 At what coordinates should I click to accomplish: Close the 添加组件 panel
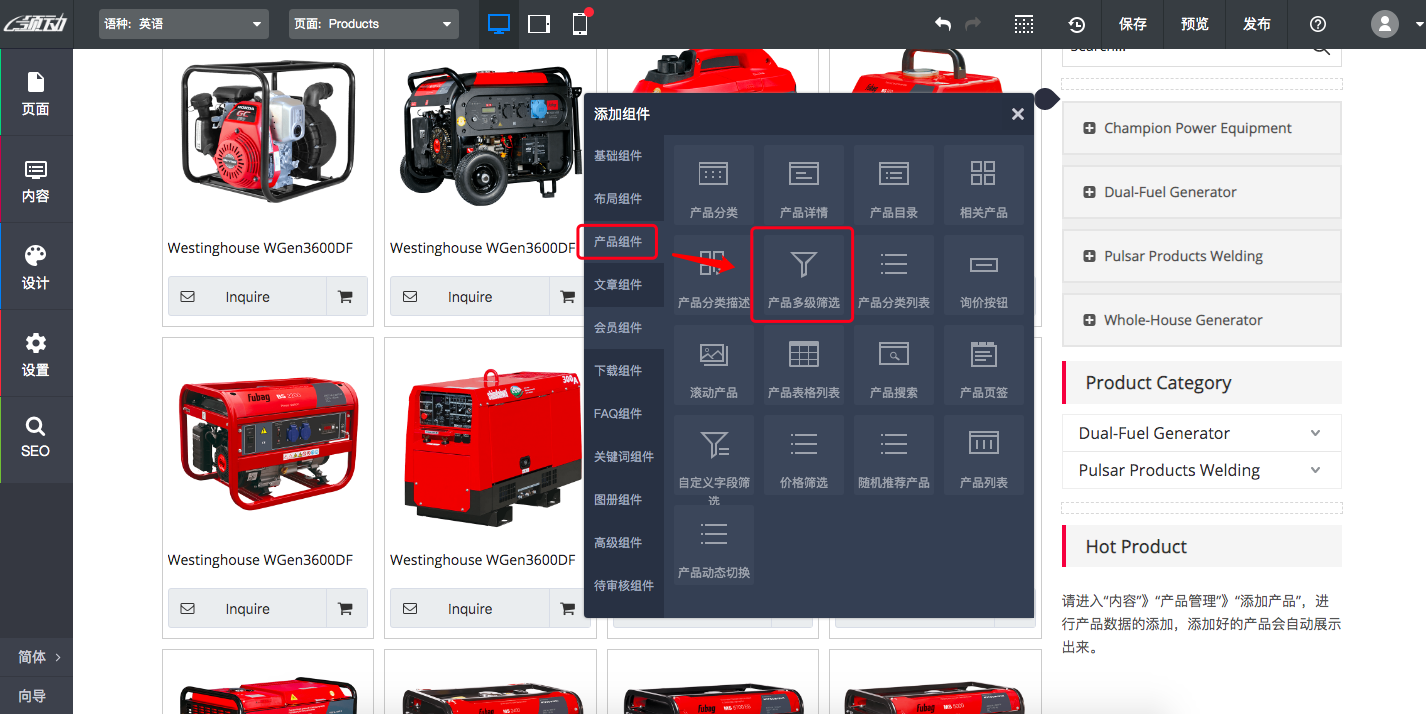[x=1017, y=114]
